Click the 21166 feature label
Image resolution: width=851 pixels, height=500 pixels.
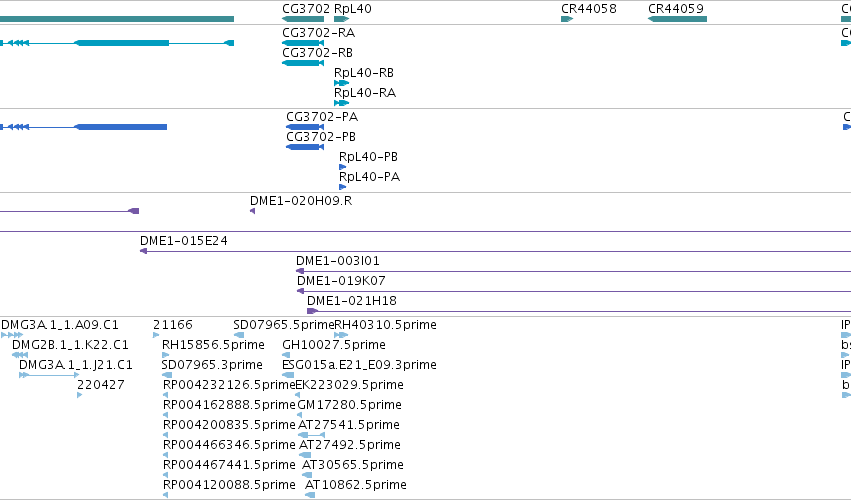tap(173, 325)
